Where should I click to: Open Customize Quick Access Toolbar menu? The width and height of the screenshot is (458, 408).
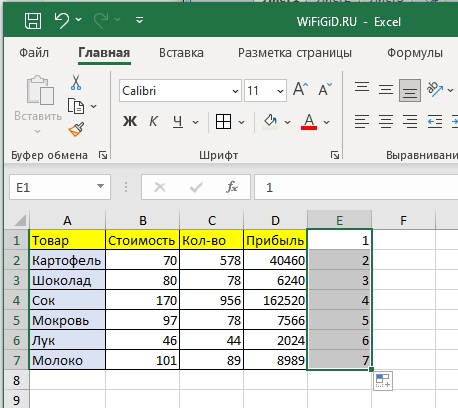click(x=140, y=20)
